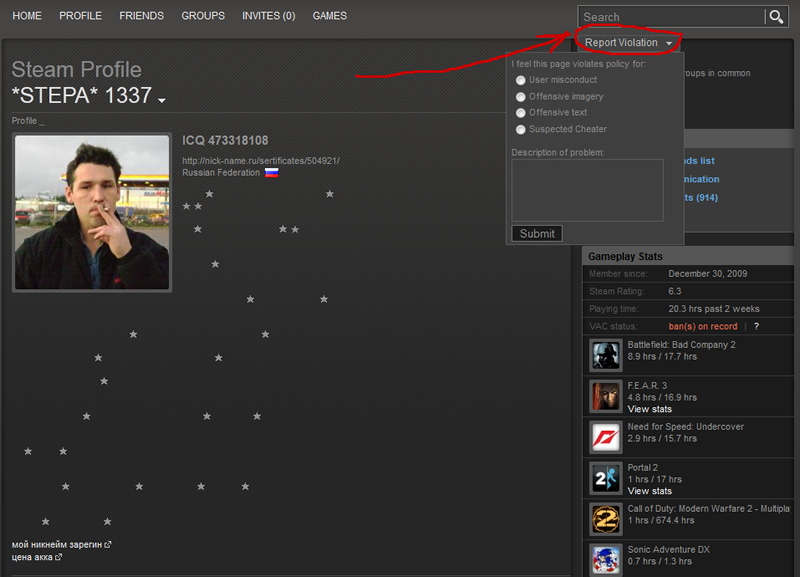Click the Need for Speed: Undercover title
Viewport: 800px width, 577px height.
tap(686, 427)
